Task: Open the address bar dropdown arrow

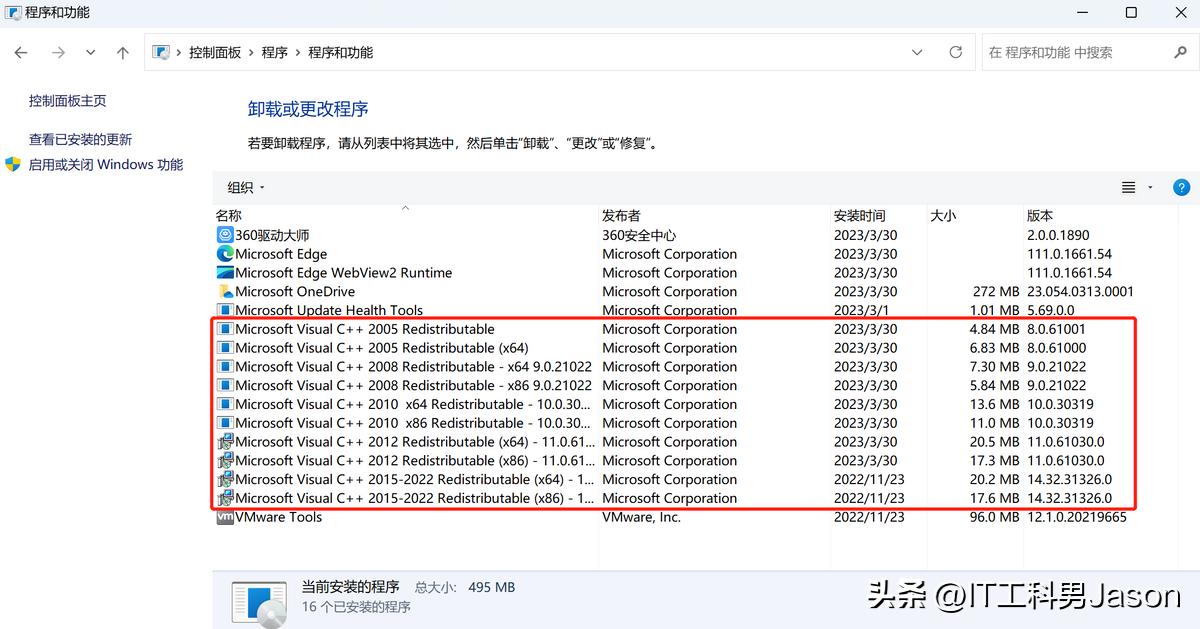Action: (917, 52)
